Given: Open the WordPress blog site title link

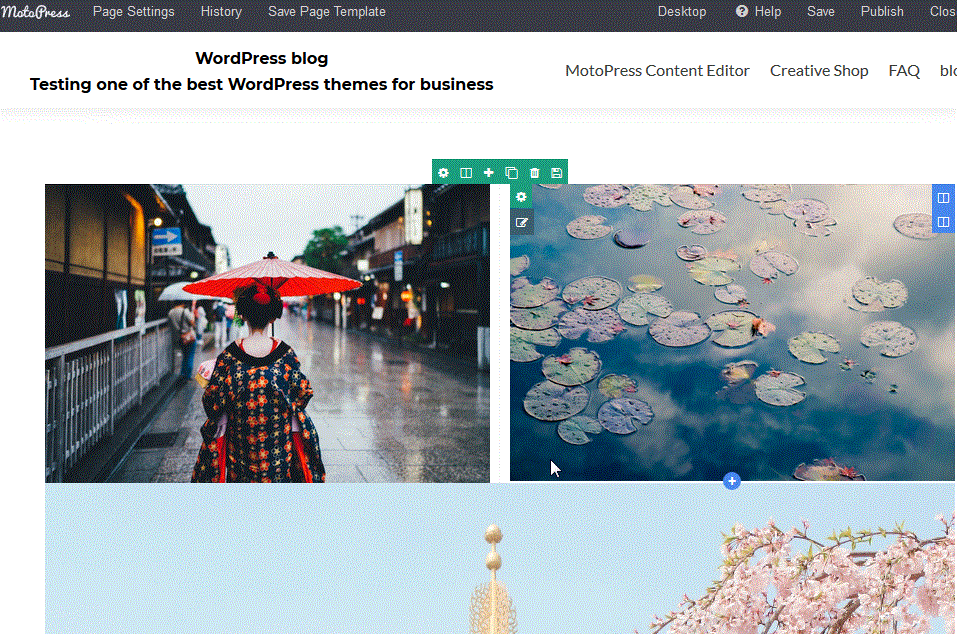Looking at the screenshot, I should 262,59.
